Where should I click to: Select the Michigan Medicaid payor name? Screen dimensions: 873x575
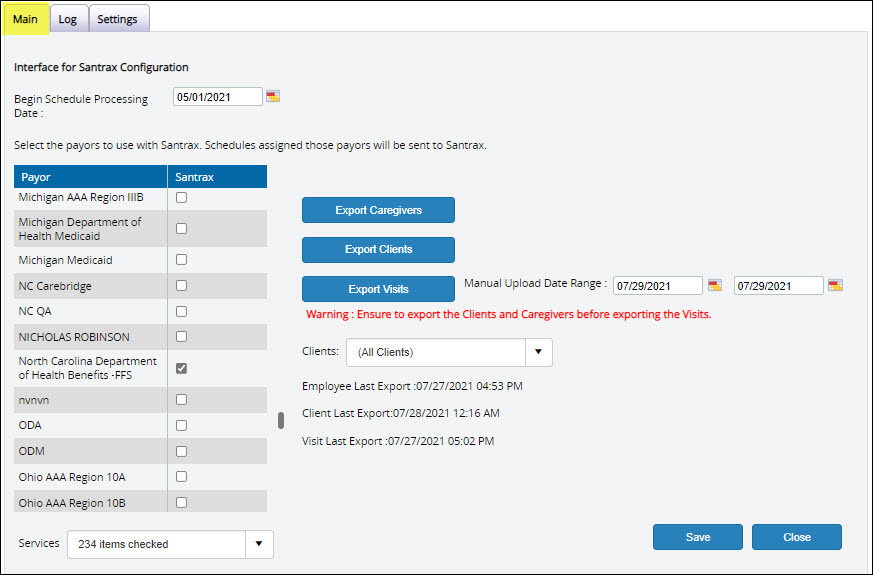point(66,260)
